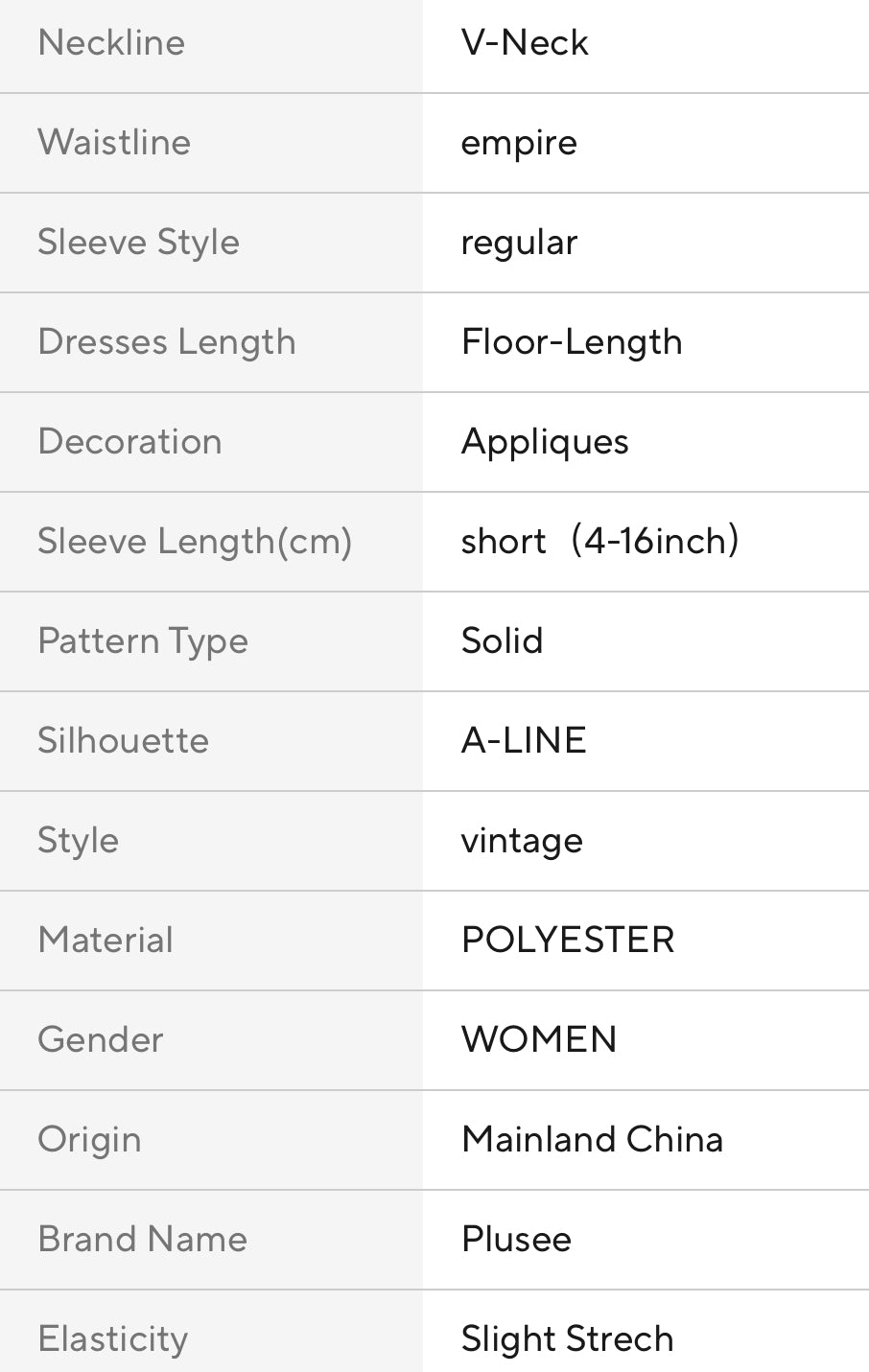
Task: Click the A-LINE silhouette value
Action: pyautogui.click(x=524, y=741)
